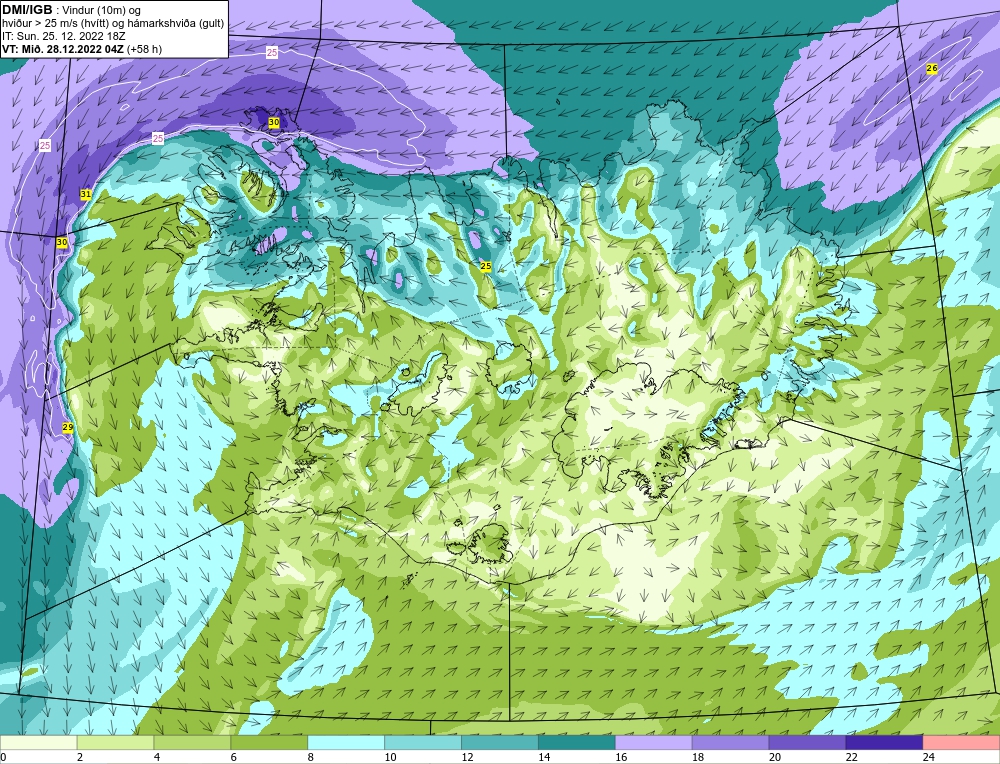Pick the pink above-24 legend swatch
1000x764 pixels.
click(x=962, y=742)
